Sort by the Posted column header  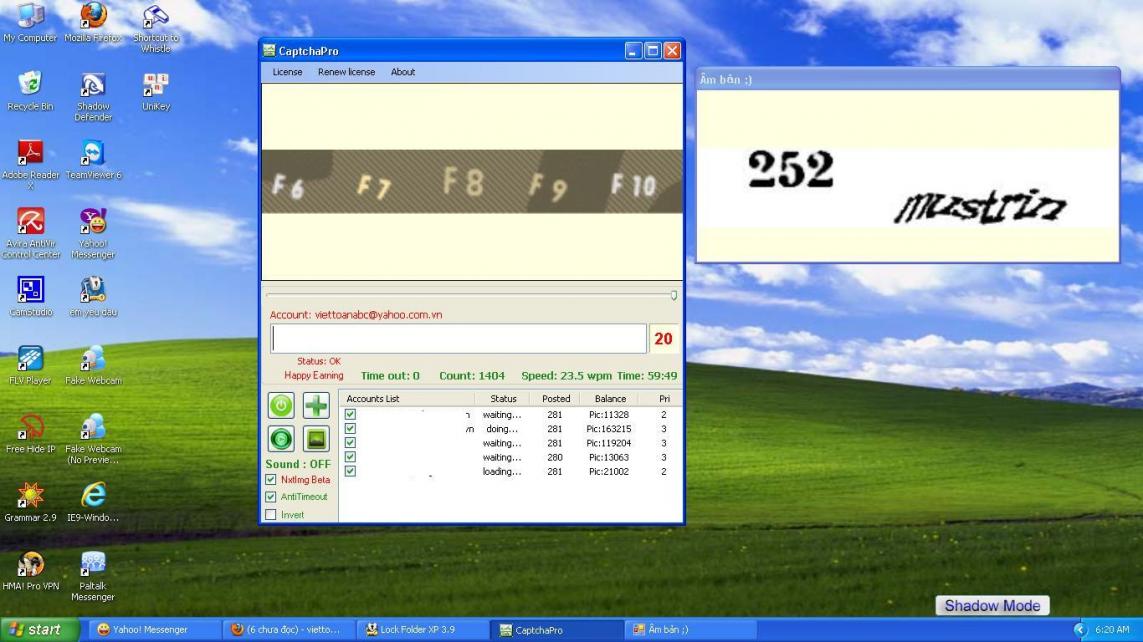click(x=556, y=399)
